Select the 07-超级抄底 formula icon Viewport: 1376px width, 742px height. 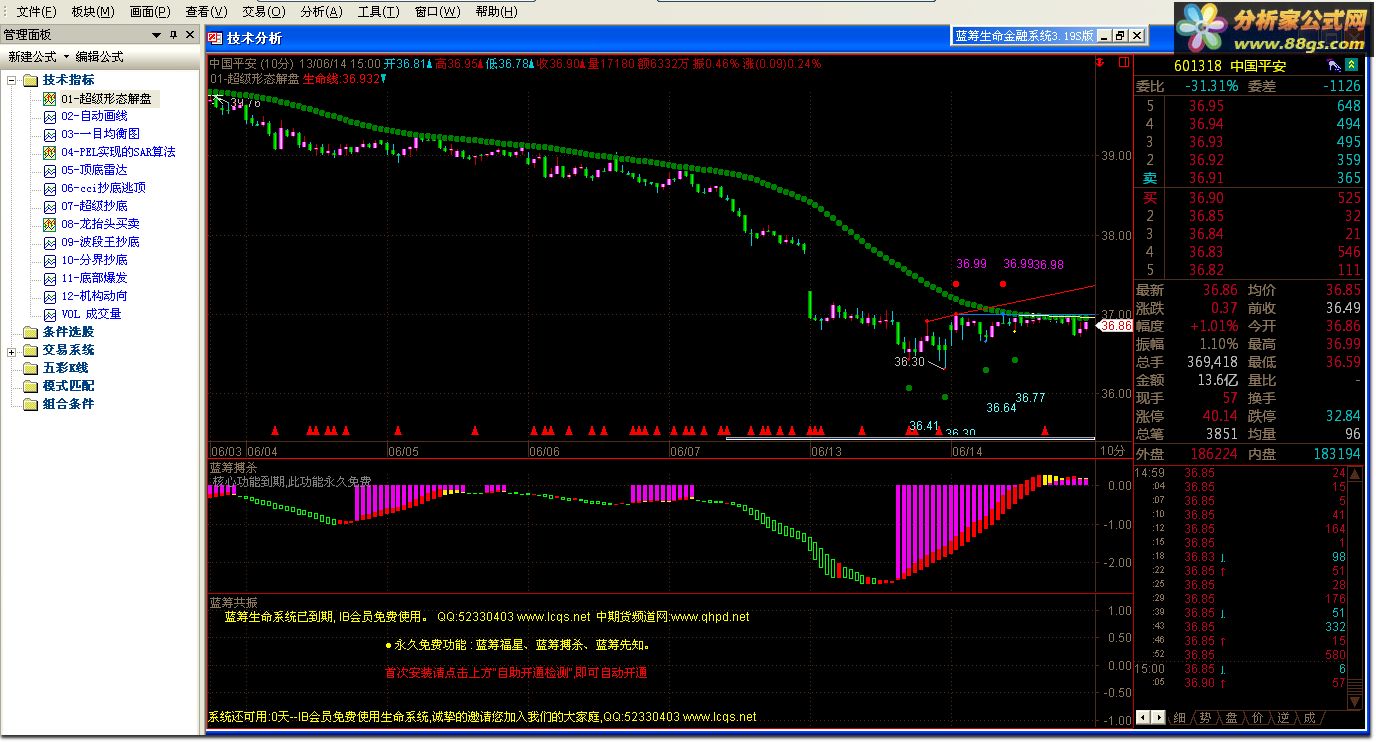point(50,207)
